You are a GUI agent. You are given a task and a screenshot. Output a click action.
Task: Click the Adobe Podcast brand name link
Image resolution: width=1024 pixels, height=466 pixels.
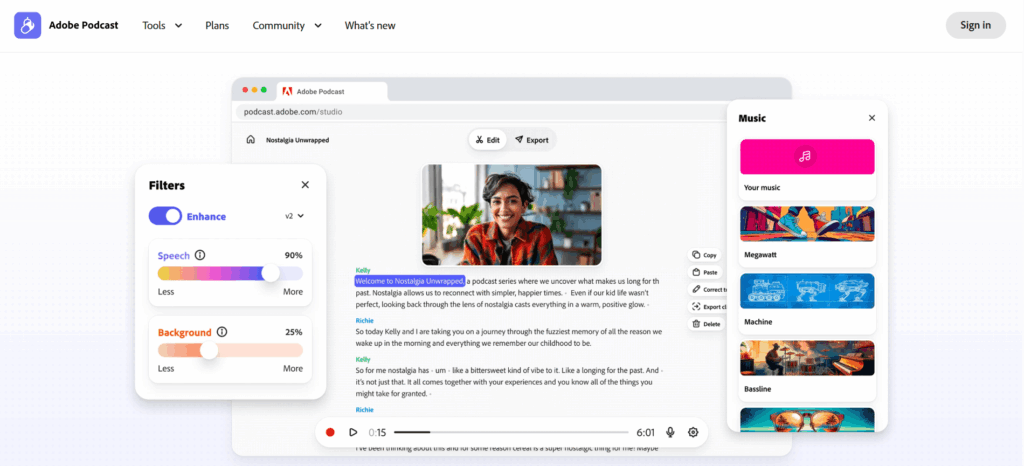point(84,25)
